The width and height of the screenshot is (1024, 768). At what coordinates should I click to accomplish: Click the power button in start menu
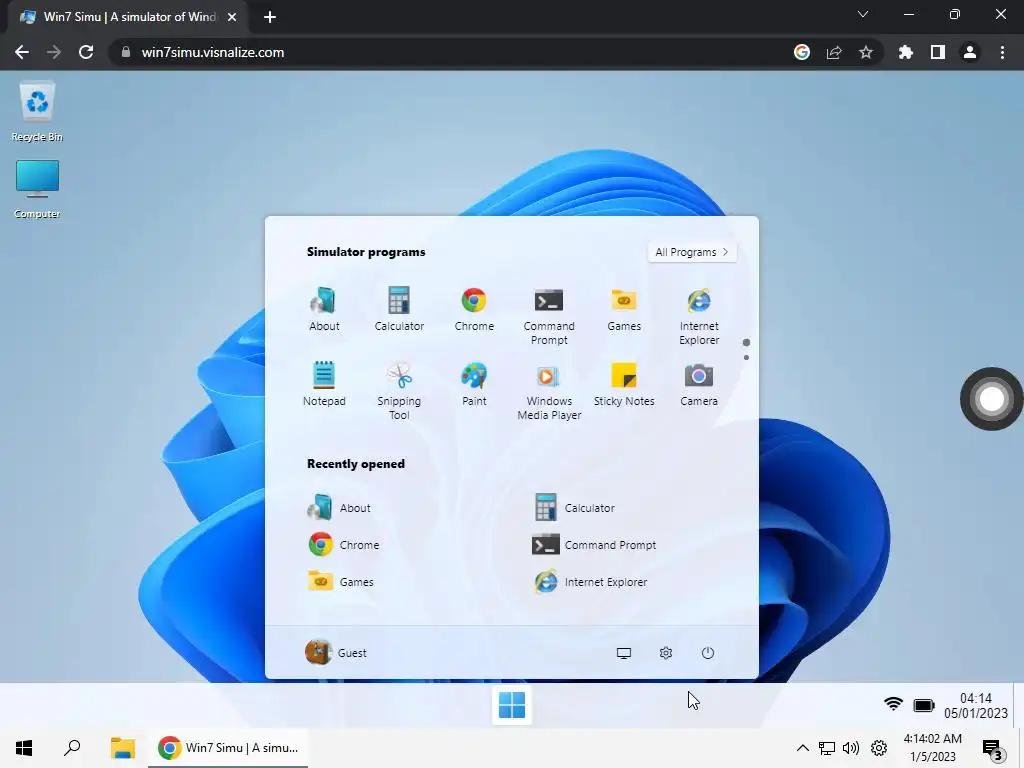(707, 653)
